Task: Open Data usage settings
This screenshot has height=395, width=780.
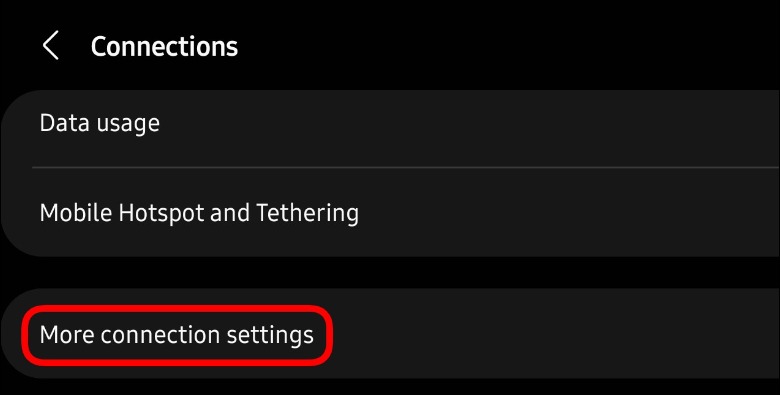Action: [390, 123]
